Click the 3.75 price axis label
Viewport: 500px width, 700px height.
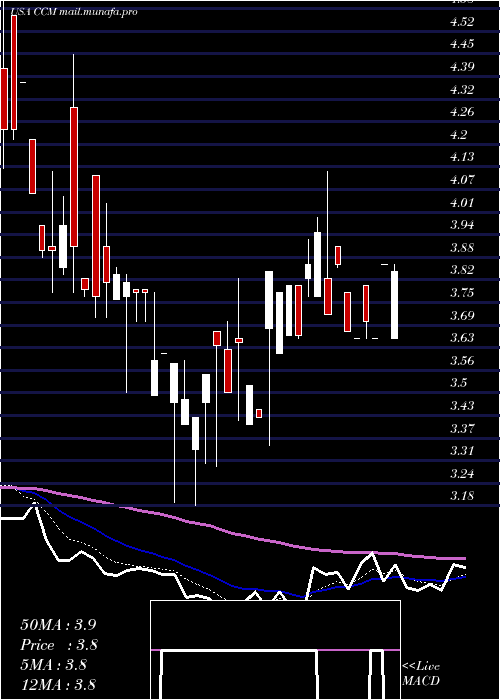pyautogui.click(x=462, y=293)
